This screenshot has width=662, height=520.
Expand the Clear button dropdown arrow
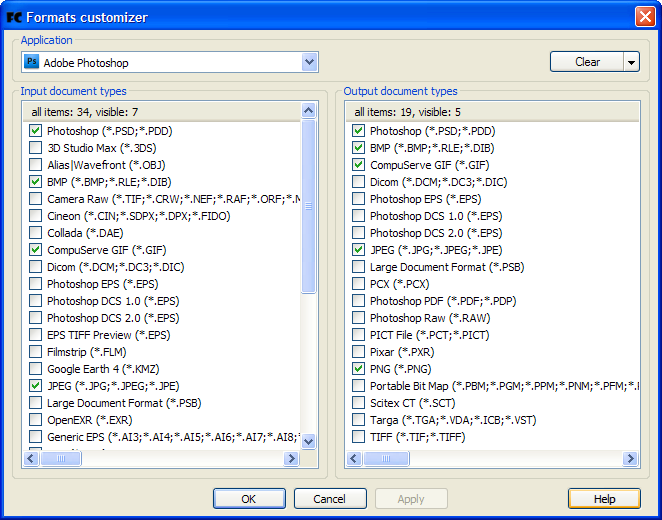pos(631,62)
